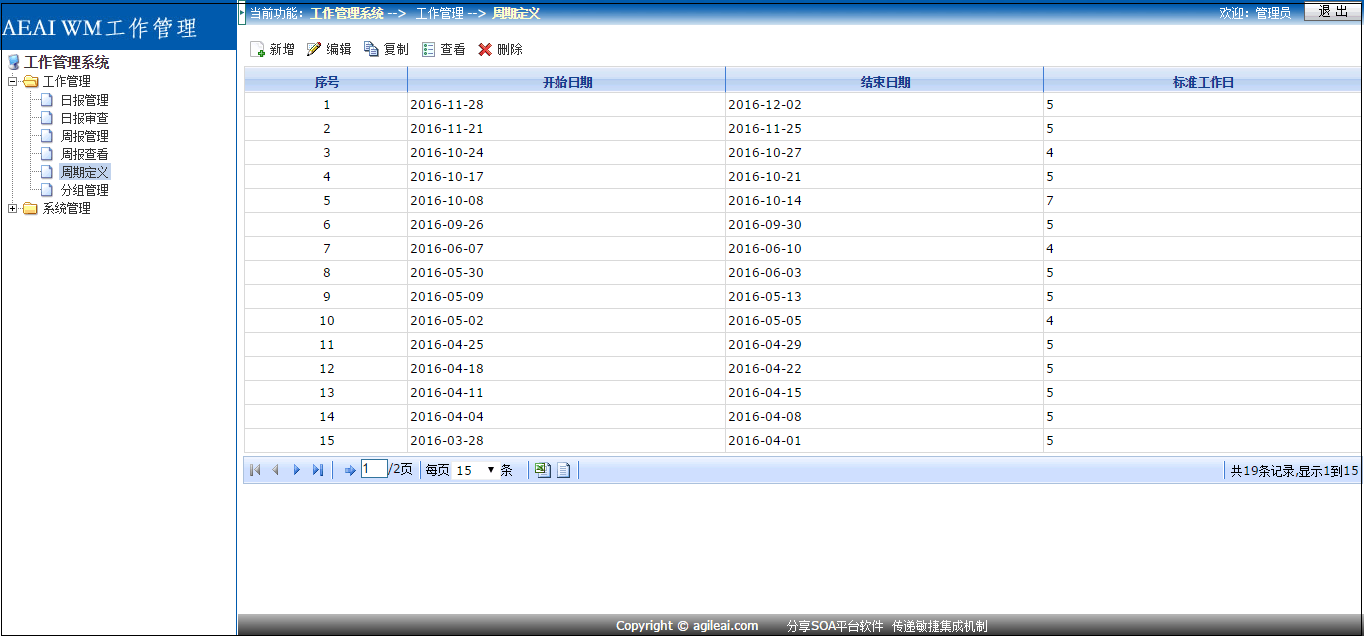
Task: Go to last page in pager
Action: (x=318, y=470)
